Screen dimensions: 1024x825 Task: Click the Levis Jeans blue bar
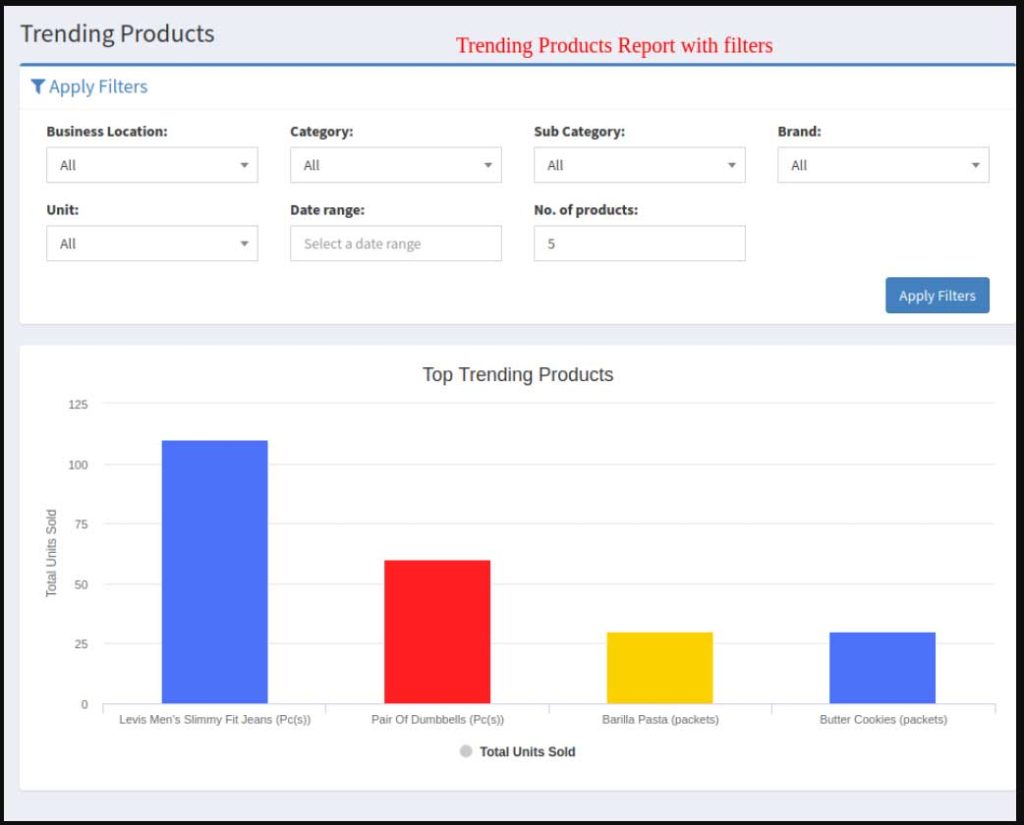(215, 571)
